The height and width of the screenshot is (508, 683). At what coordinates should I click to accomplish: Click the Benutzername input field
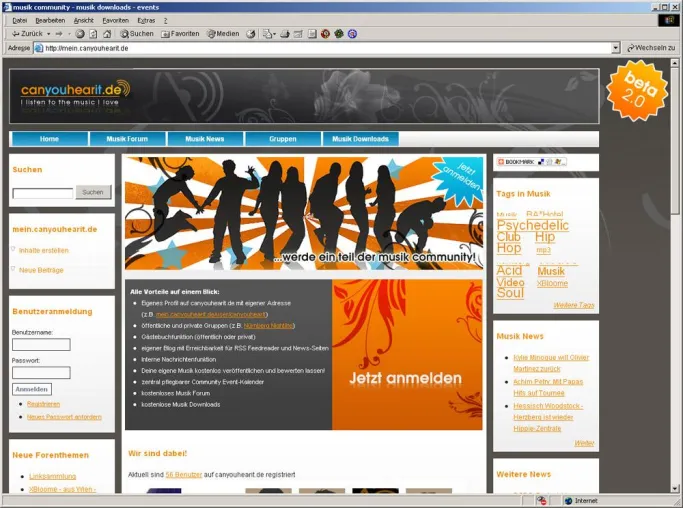(x=41, y=345)
